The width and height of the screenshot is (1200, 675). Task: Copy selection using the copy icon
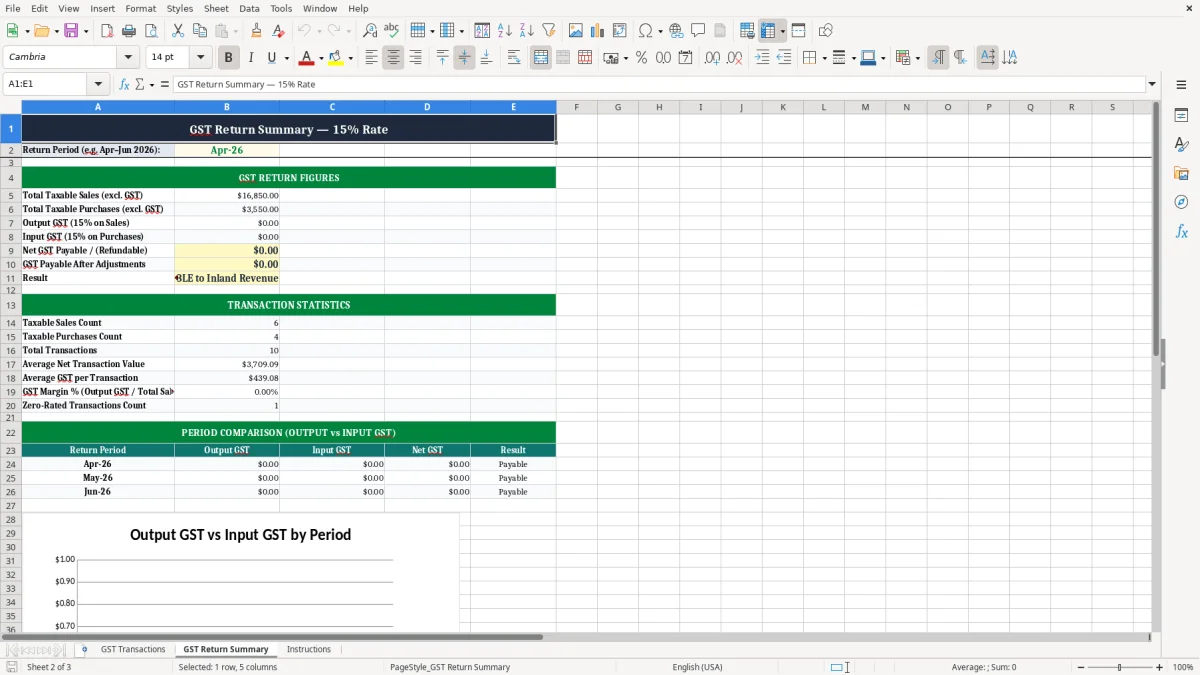pos(200,31)
